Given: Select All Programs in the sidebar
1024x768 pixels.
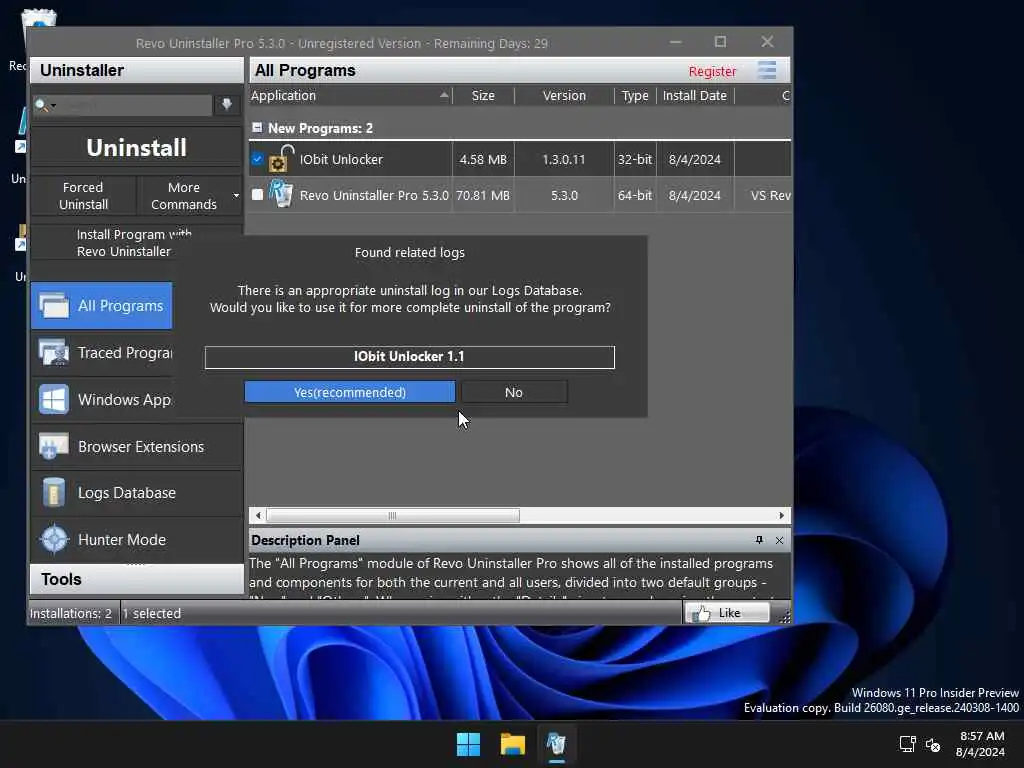Looking at the screenshot, I should tap(102, 306).
